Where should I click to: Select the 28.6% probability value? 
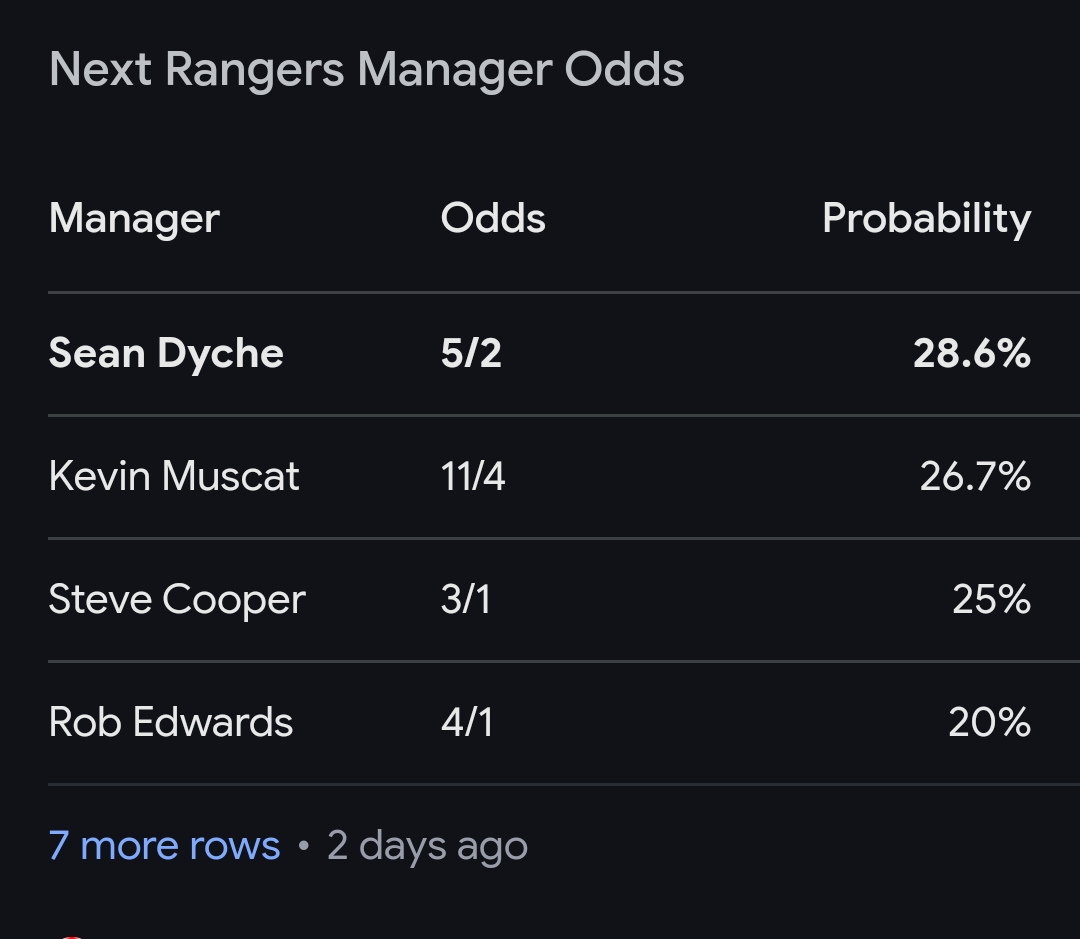971,354
